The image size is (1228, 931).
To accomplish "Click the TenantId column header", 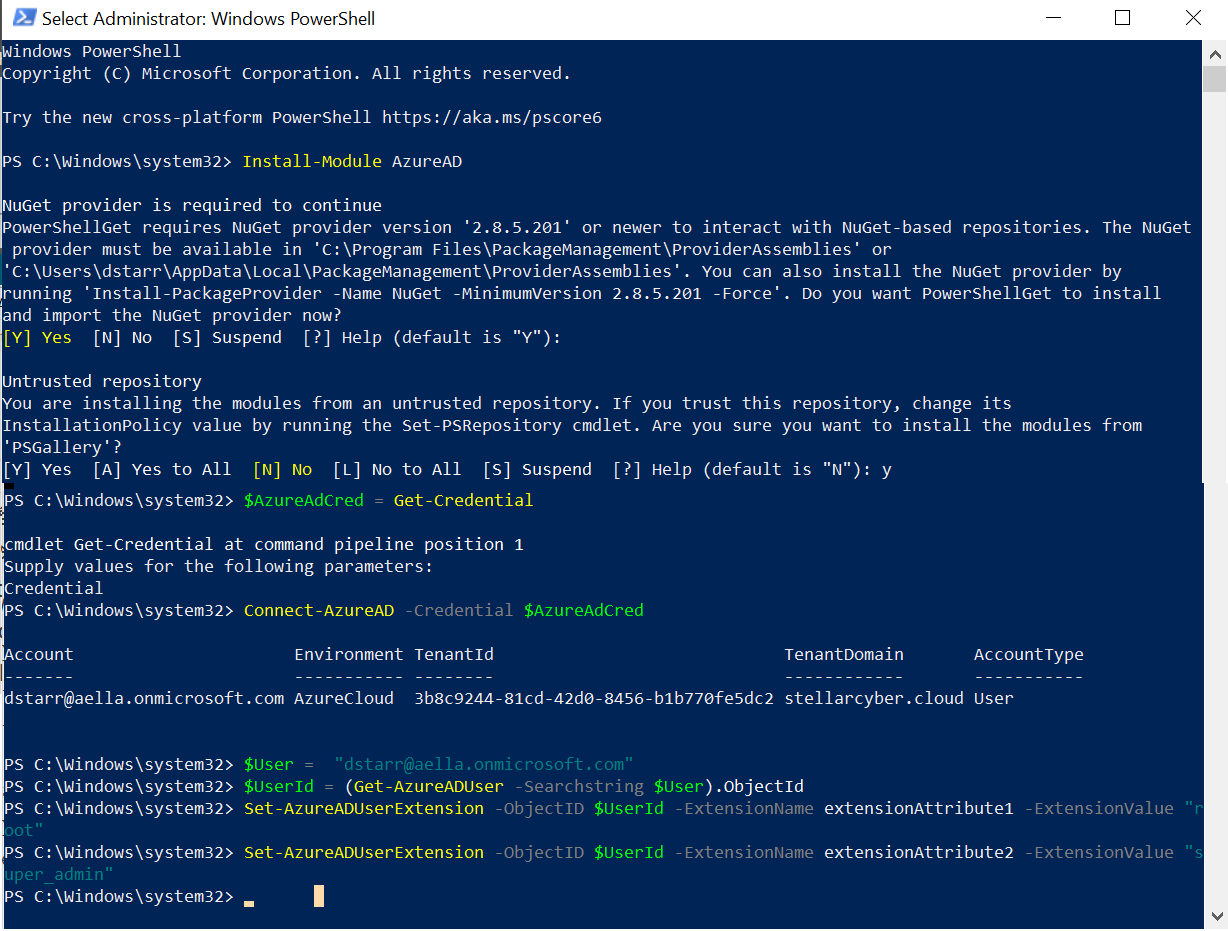I will (454, 654).
